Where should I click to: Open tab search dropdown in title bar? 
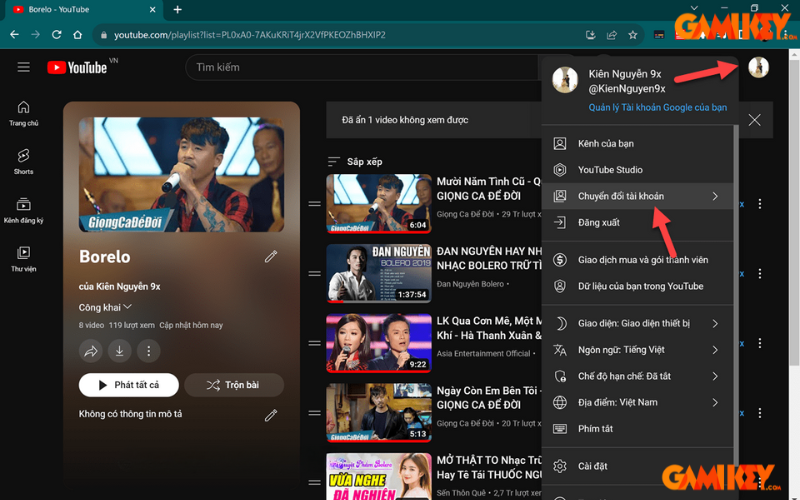tap(694, 8)
